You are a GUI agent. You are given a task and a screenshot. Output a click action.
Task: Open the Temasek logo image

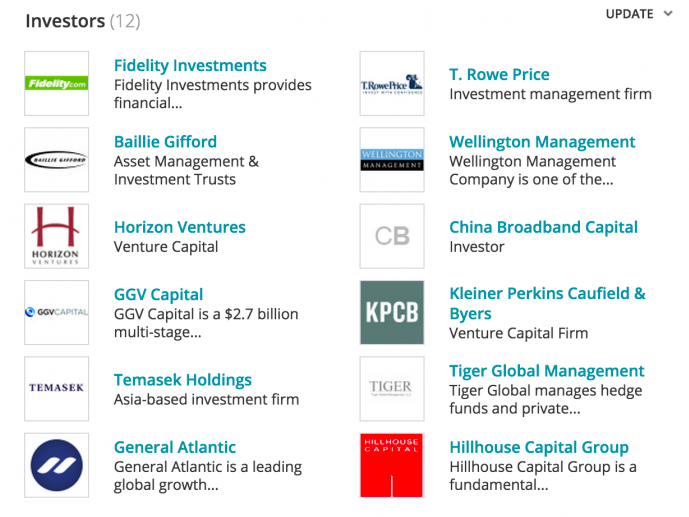pos(57,389)
